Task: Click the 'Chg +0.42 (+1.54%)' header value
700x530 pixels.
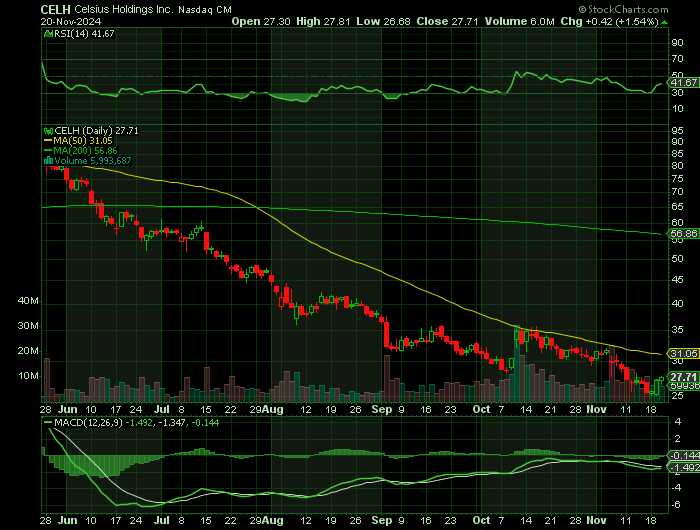Action: point(609,21)
